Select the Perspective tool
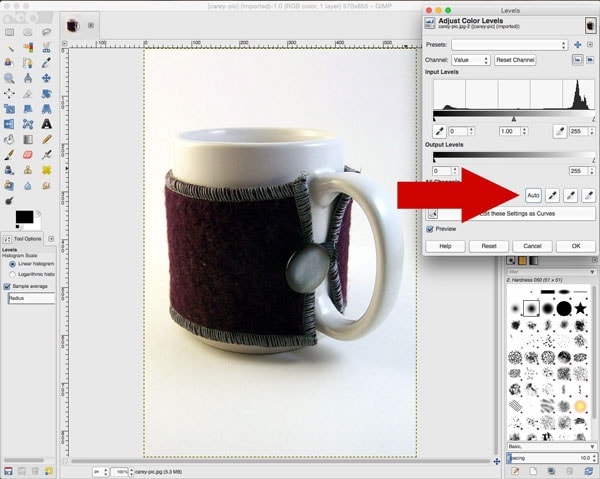 (x=46, y=109)
